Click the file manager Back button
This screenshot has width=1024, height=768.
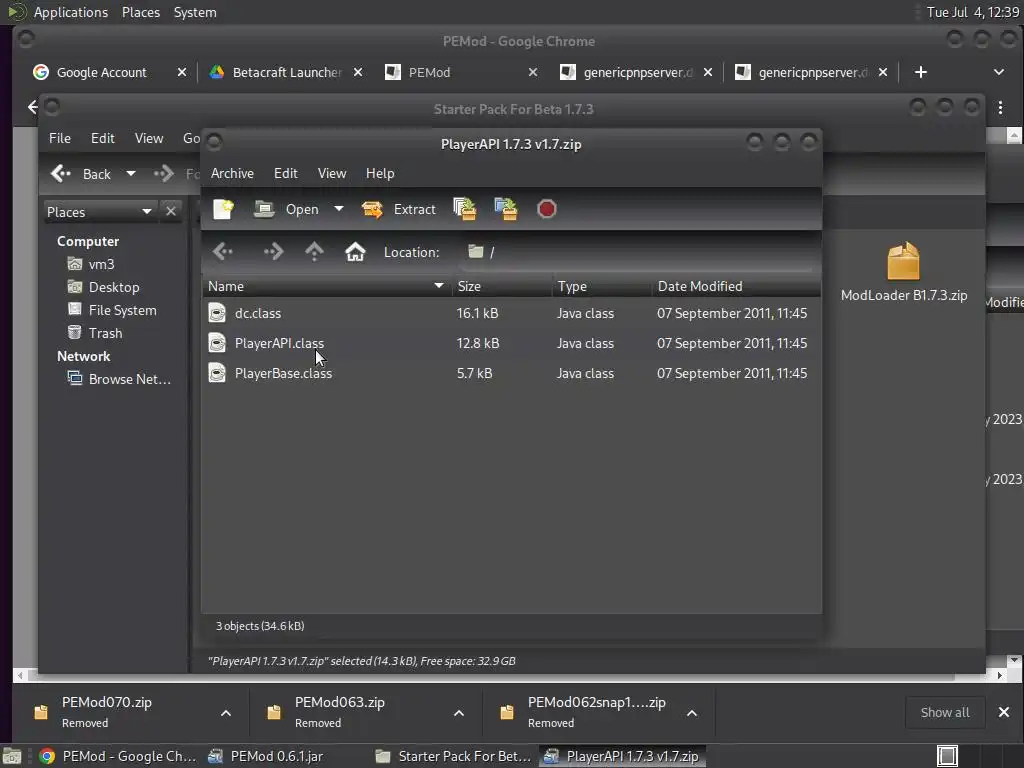81,174
